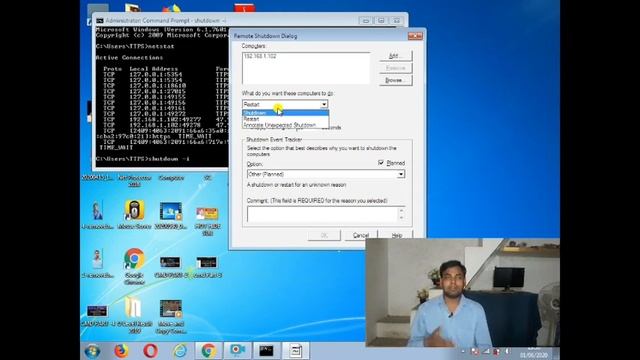Screen dimensions: 640x360
Task: Choose Restart in the open dropdown list
Action: (x=285, y=119)
